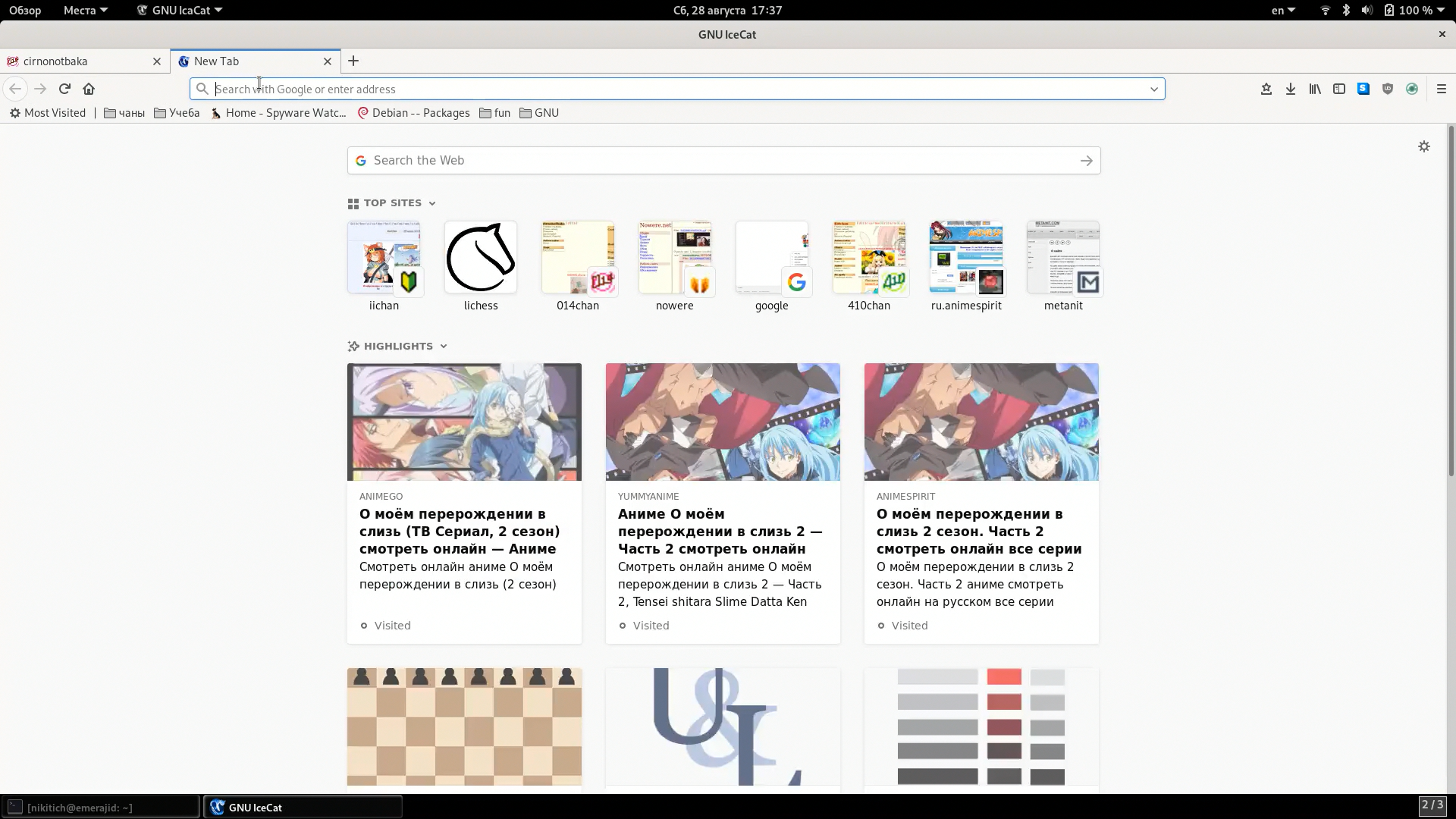This screenshot has width=1456, height=819.
Task: Open the ANIMESPIRIT highlight card
Action: click(981, 504)
